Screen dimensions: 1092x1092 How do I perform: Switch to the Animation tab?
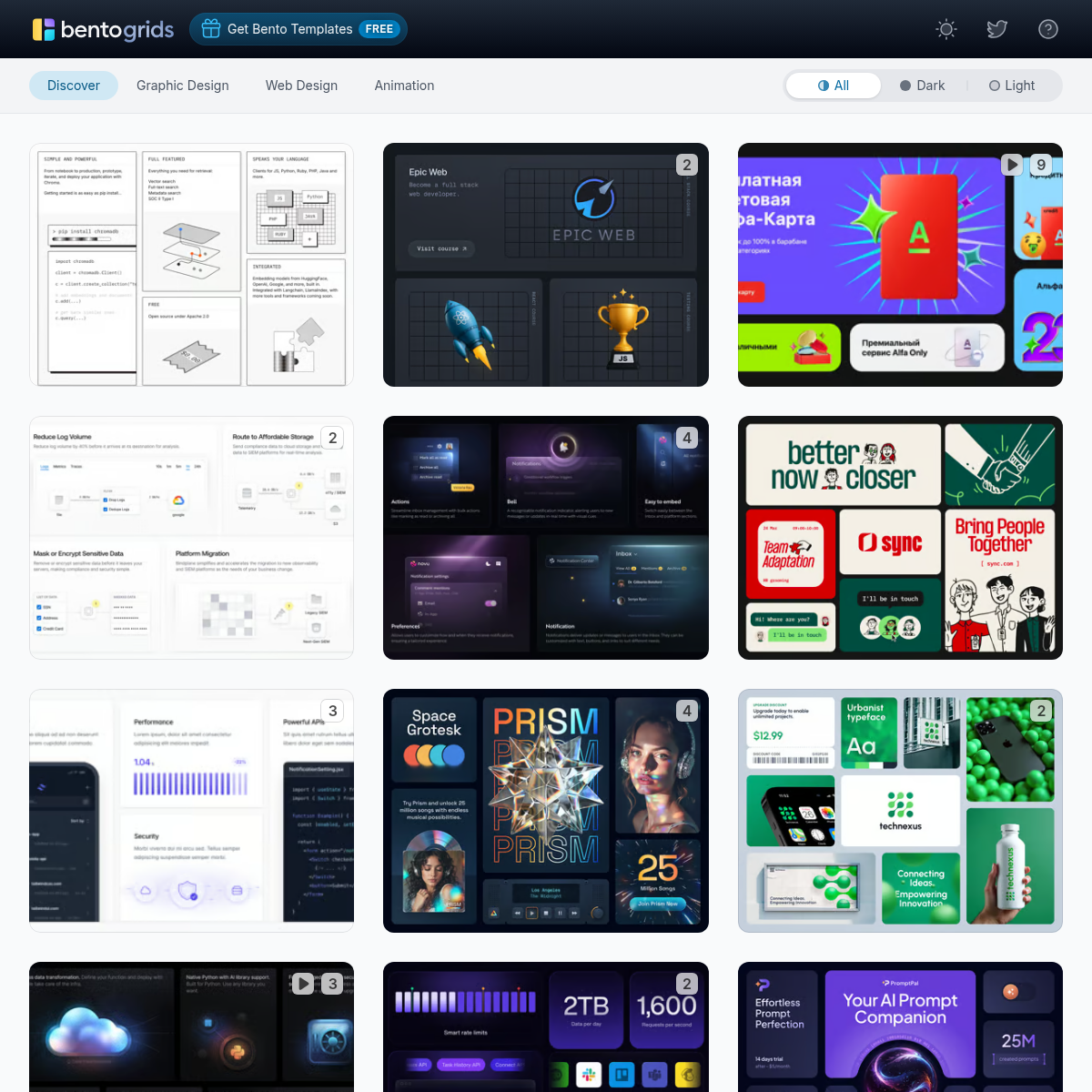(x=404, y=86)
